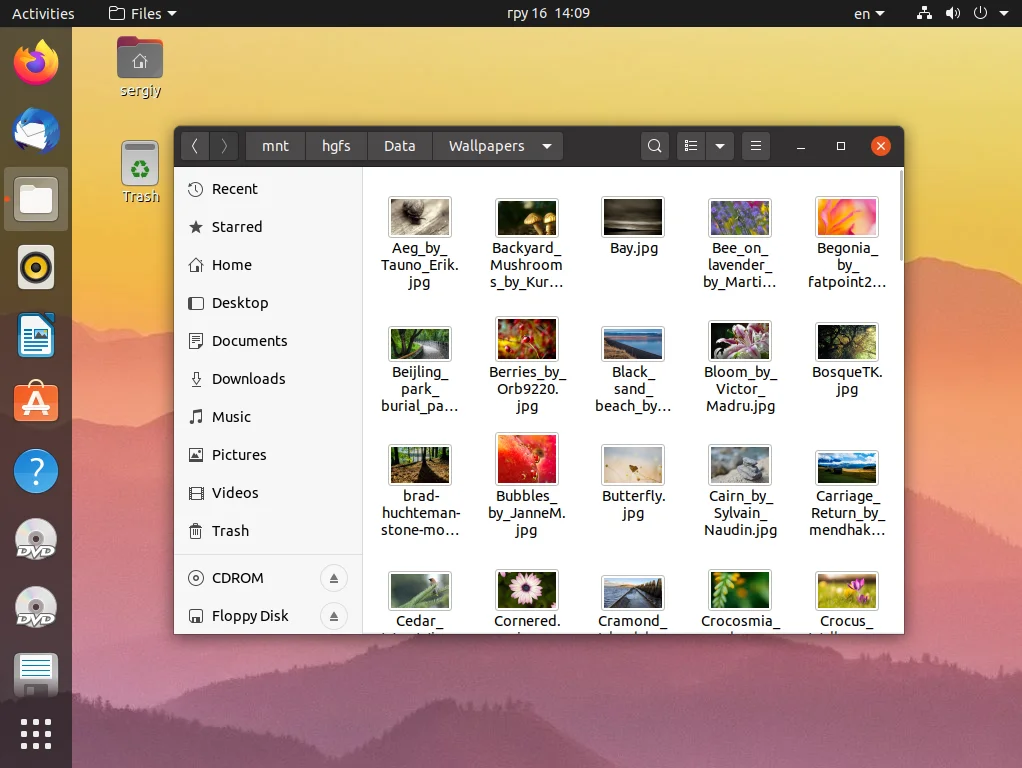Eject the CDROM drive

coord(334,578)
